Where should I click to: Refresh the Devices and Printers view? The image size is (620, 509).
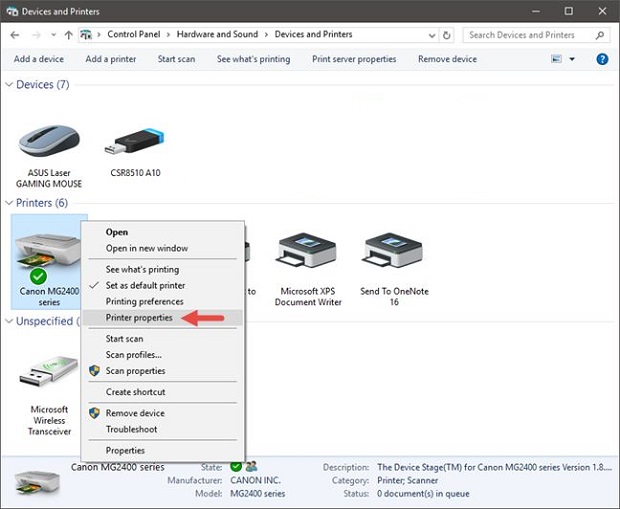point(446,35)
